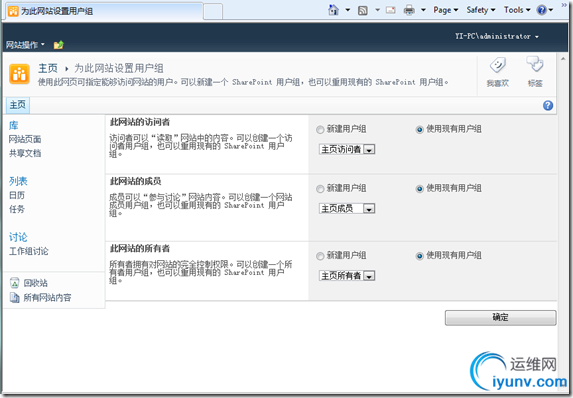This screenshot has height=398, width=573.
Task: Open the 网站操作 site actions menu
Action: click(x=25, y=45)
